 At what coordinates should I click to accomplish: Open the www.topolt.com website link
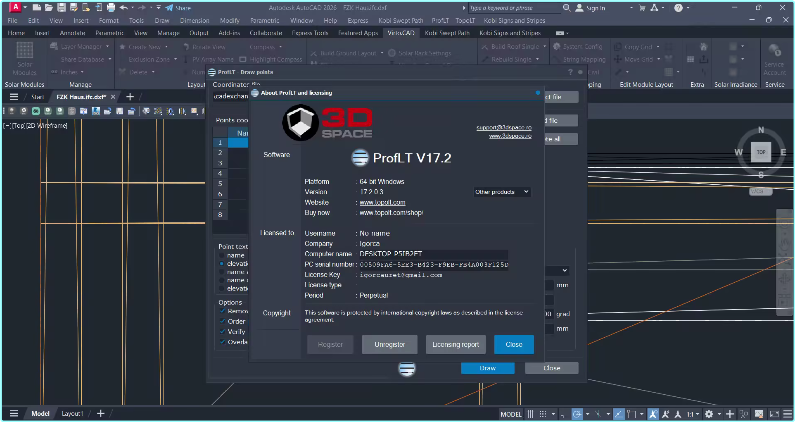[x=382, y=202]
